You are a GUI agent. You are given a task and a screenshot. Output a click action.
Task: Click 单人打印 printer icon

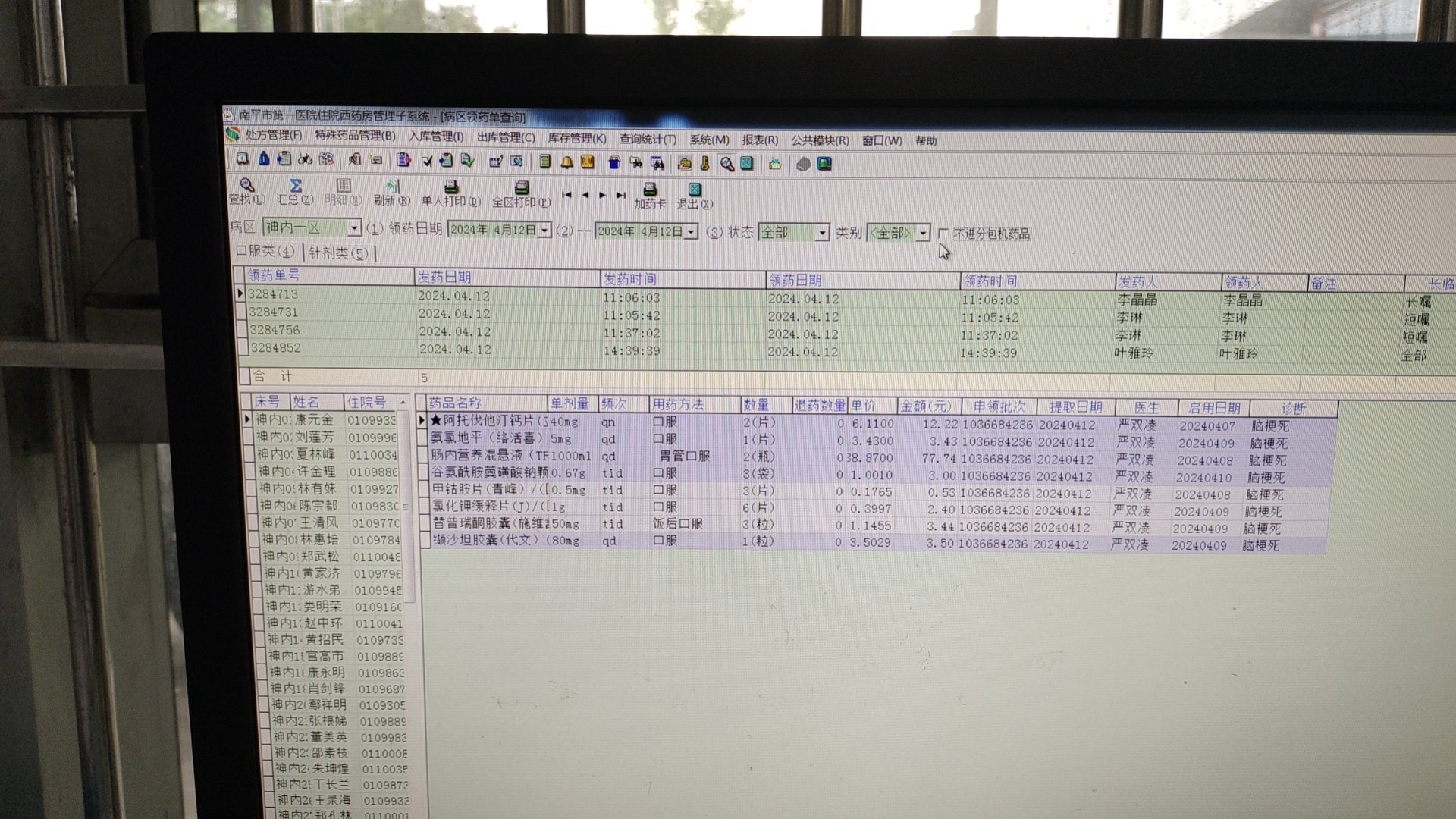tap(451, 187)
